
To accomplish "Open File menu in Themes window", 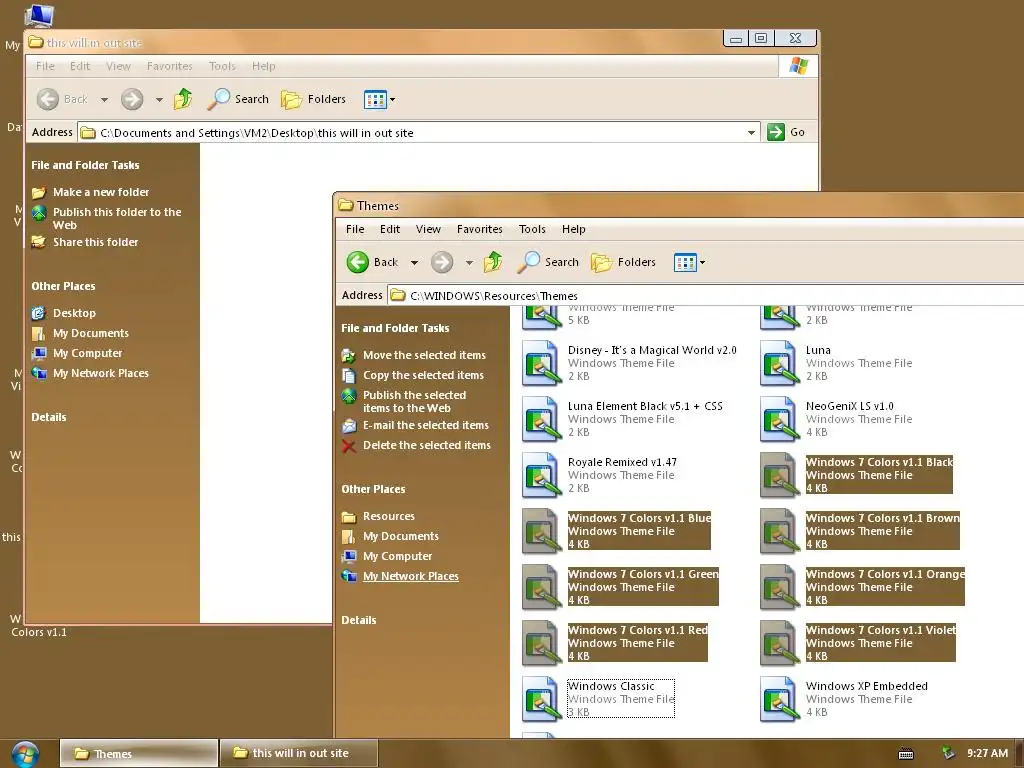I will [355, 229].
